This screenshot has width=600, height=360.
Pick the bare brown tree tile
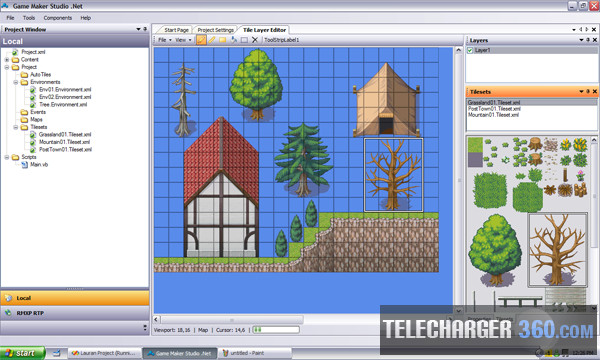[558, 250]
